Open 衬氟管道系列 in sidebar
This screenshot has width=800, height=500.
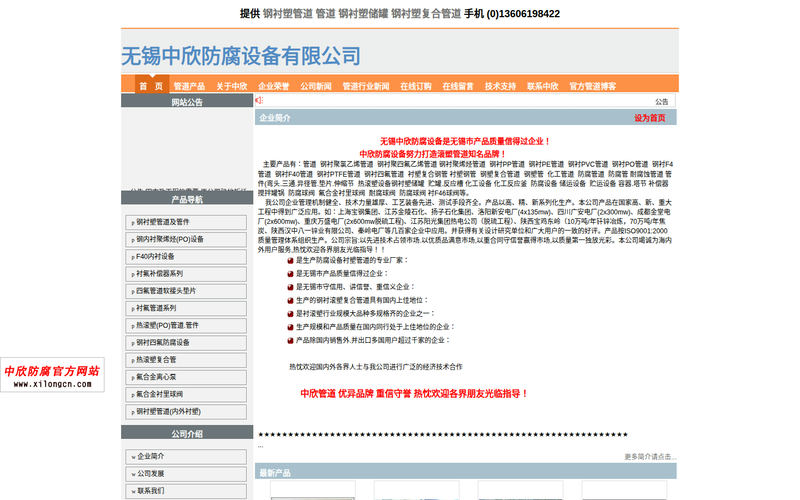(186, 308)
